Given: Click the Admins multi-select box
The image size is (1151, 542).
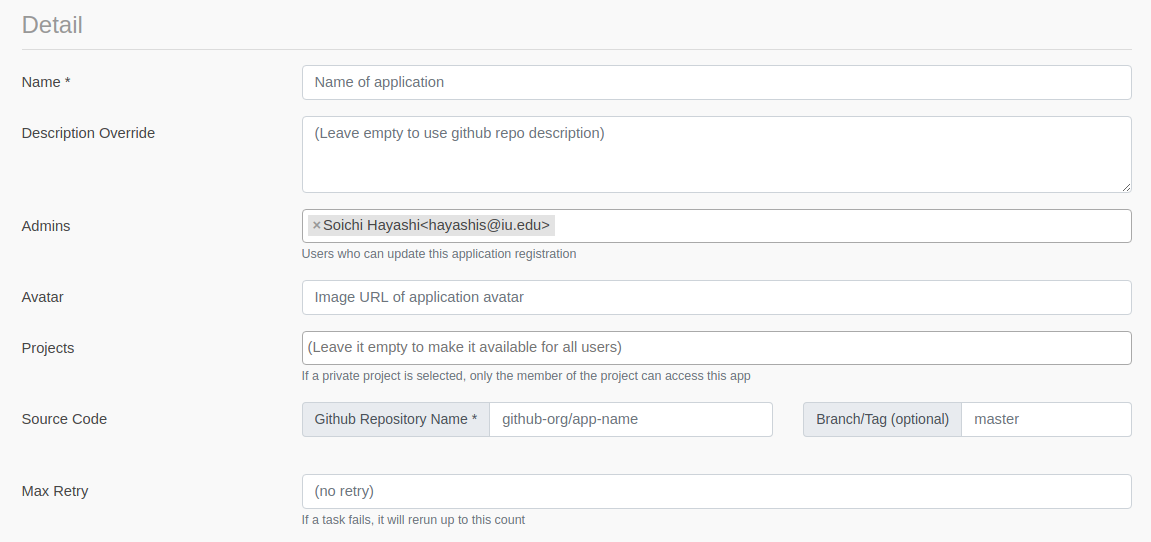Looking at the screenshot, I should (716, 226).
